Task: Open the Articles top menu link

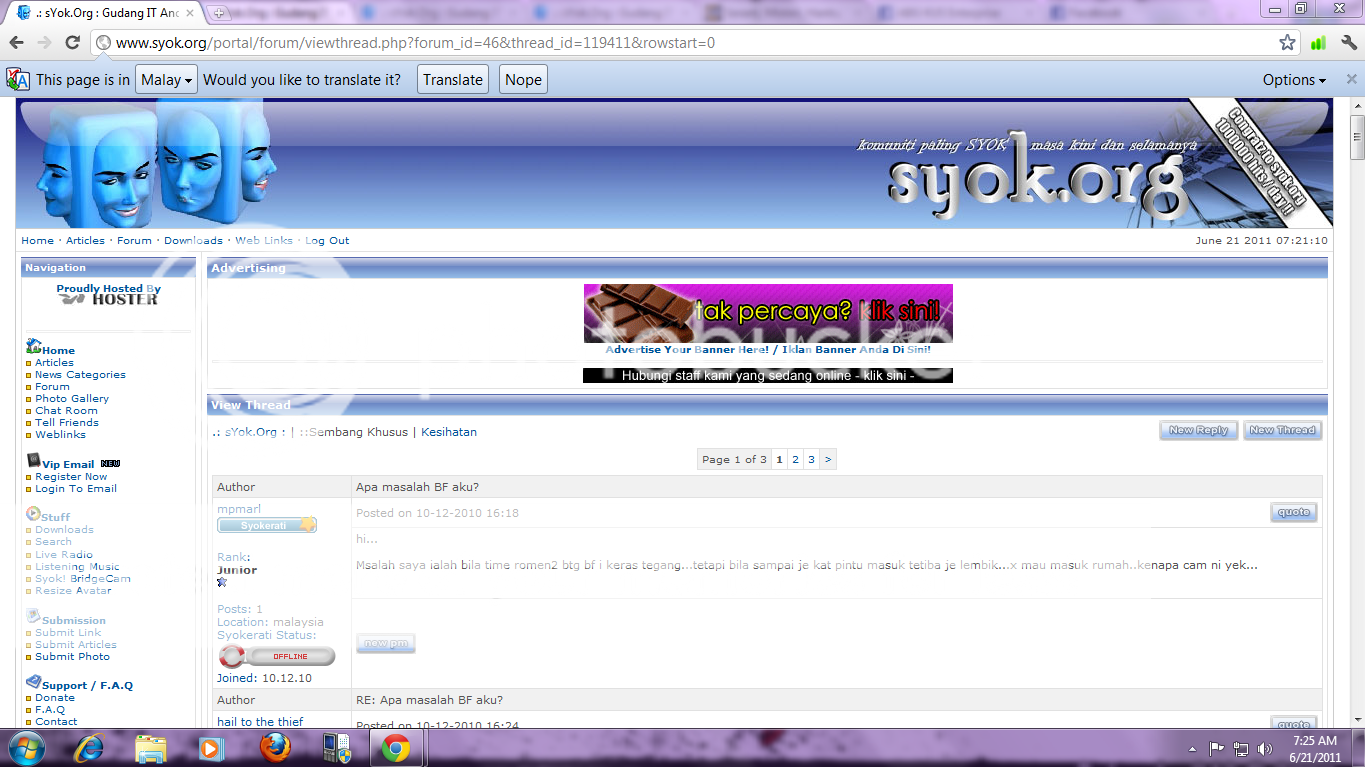Action: pos(85,240)
